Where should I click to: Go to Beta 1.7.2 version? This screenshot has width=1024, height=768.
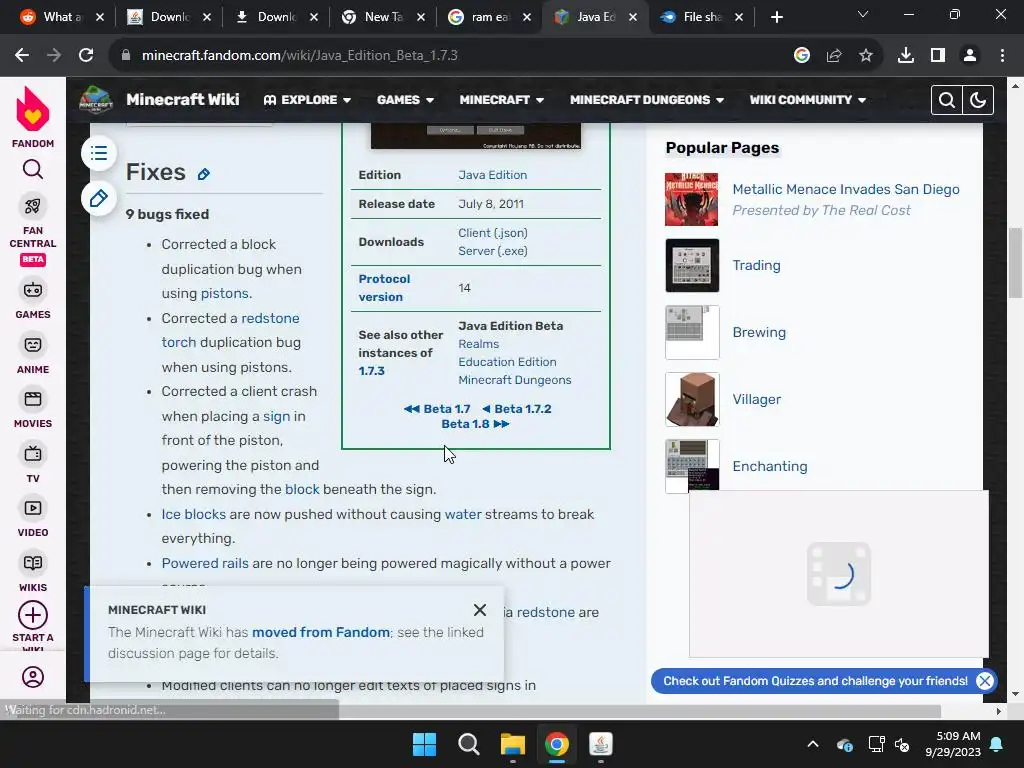click(517, 409)
